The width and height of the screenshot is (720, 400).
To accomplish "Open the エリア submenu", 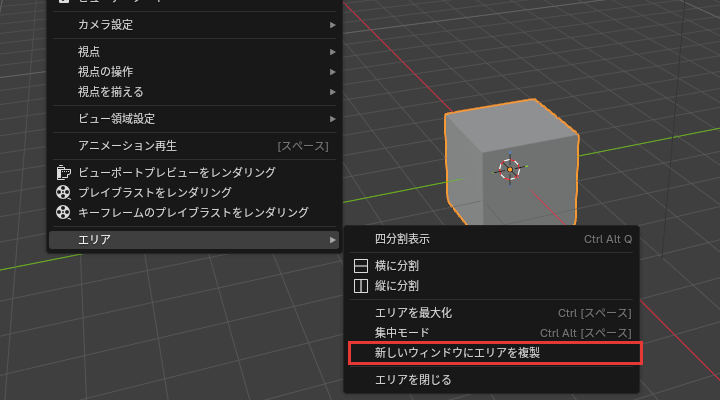I will coord(194,240).
